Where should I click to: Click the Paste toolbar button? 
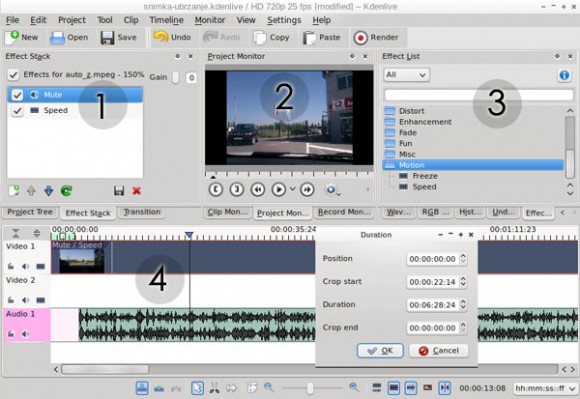pos(321,37)
